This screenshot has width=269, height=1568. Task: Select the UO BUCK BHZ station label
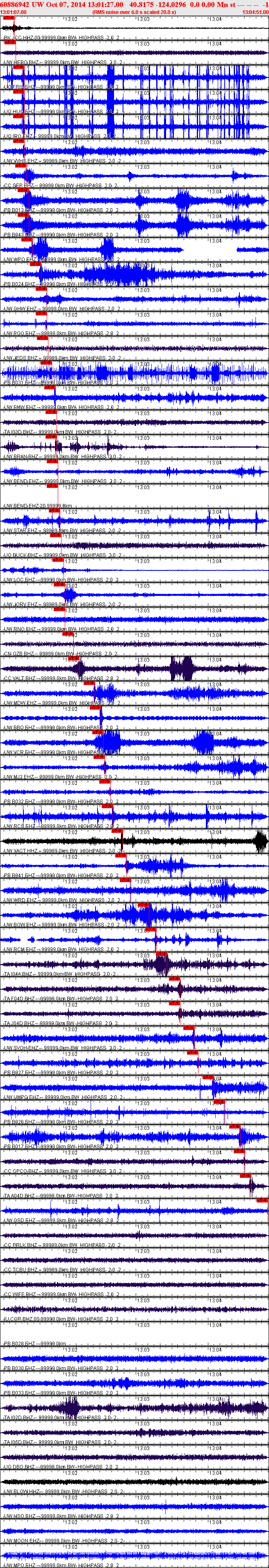63,555
